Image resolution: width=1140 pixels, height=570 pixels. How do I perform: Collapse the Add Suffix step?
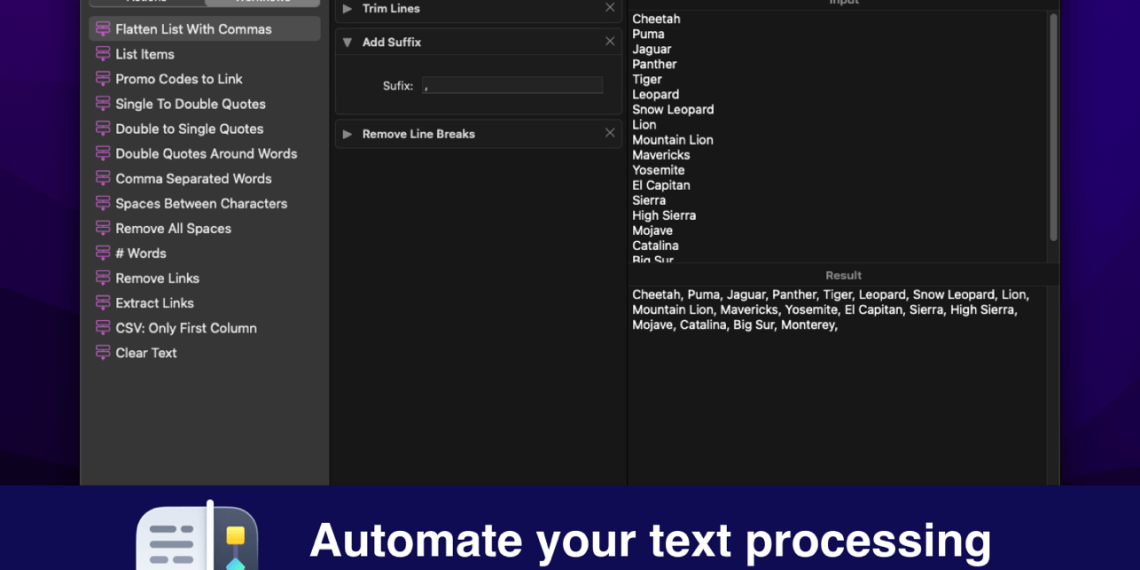(x=347, y=42)
